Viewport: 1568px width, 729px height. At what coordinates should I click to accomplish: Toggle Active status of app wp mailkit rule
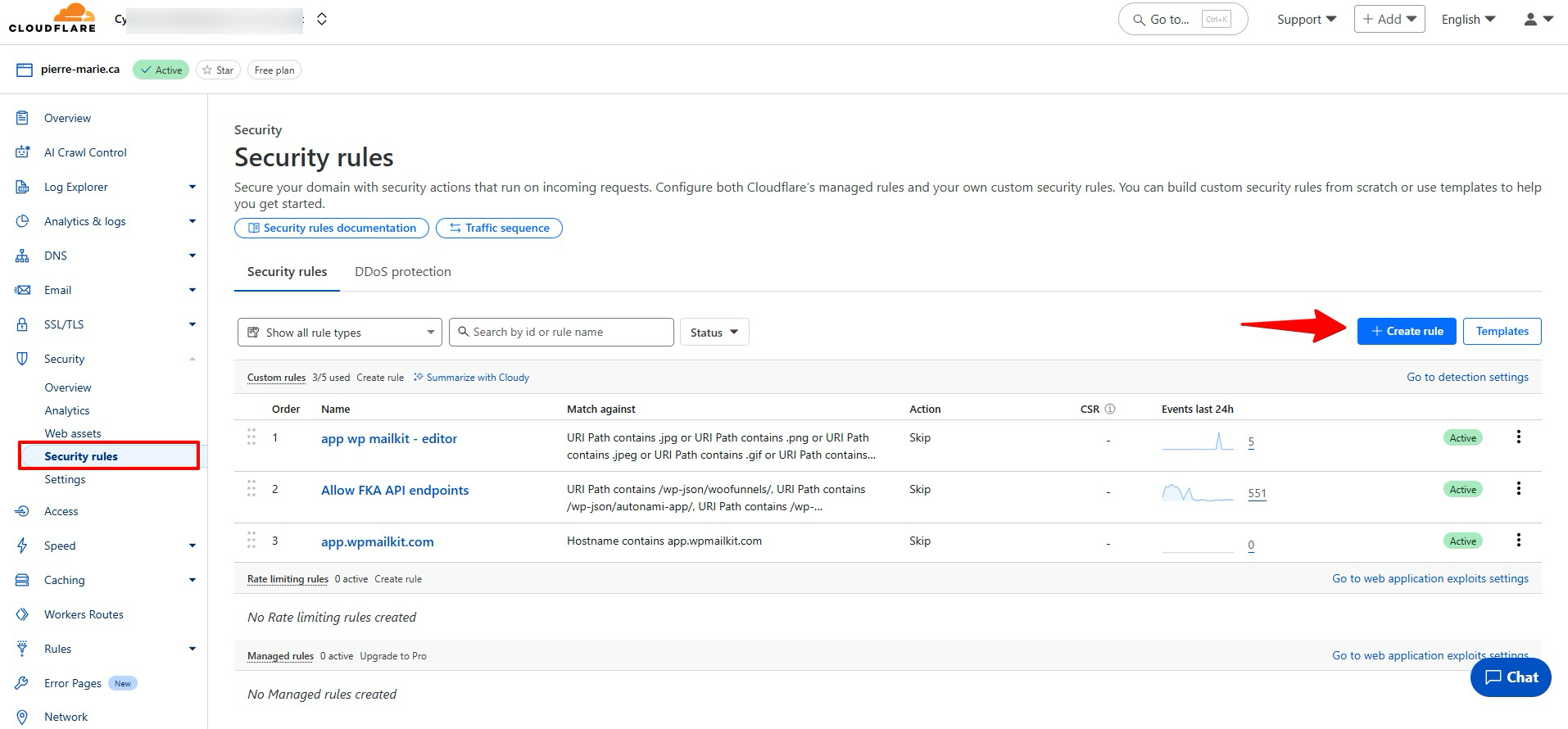point(1462,438)
